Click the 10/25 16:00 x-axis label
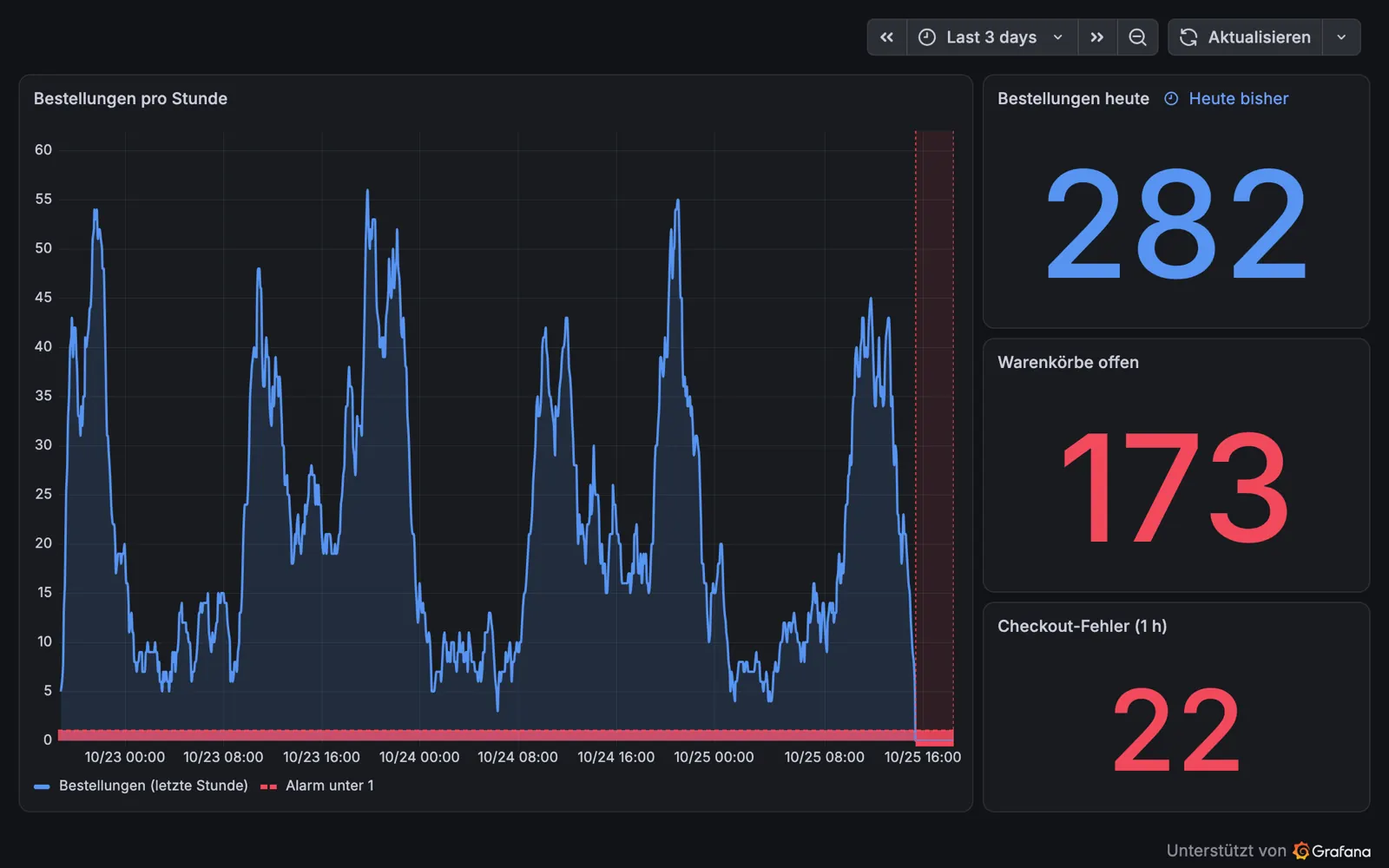 (923, 757)
